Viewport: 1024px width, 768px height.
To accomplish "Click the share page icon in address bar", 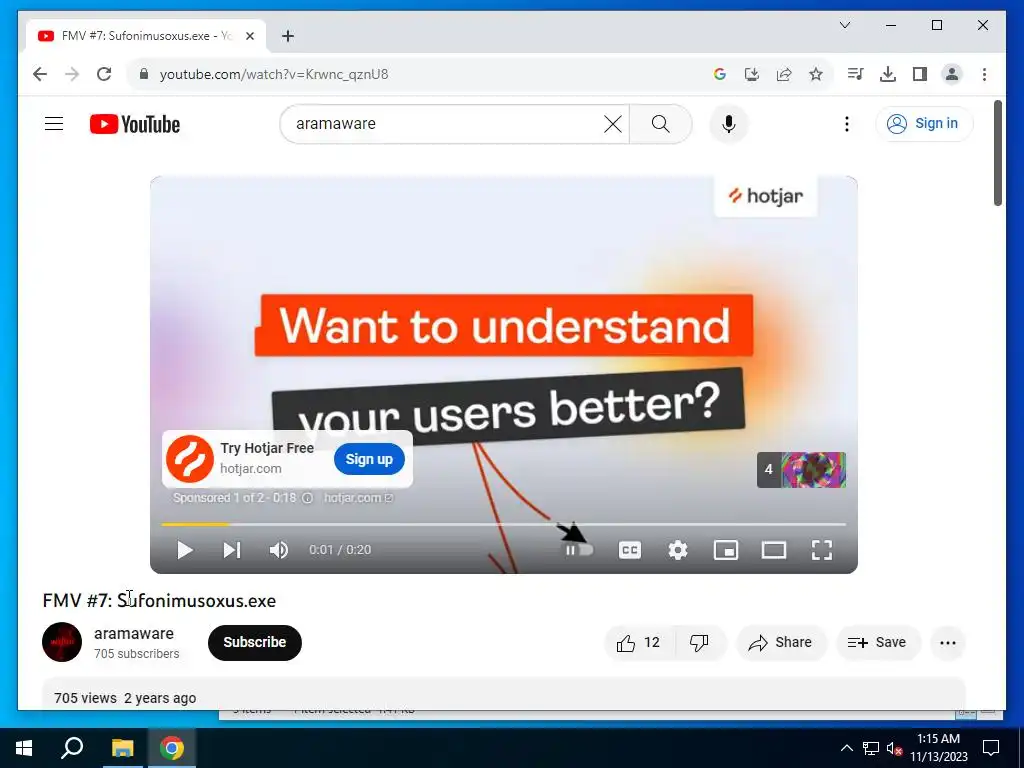I will pyautogui.click(x=784, y=74).
